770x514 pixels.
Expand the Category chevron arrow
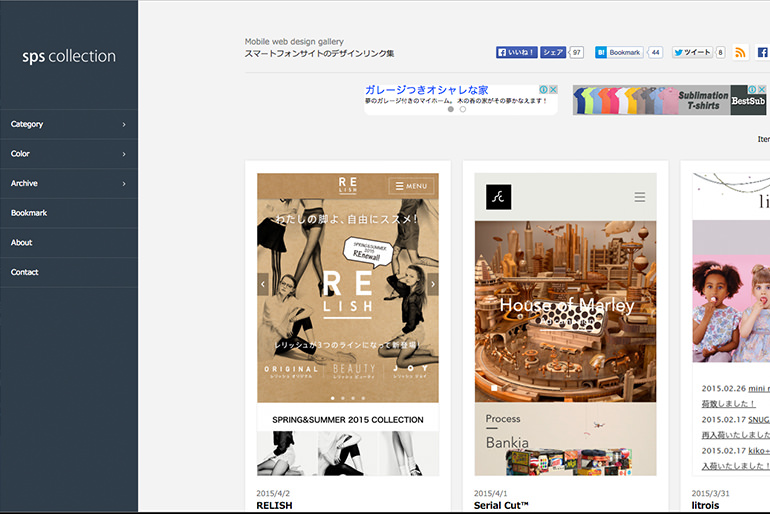point(124,125)
